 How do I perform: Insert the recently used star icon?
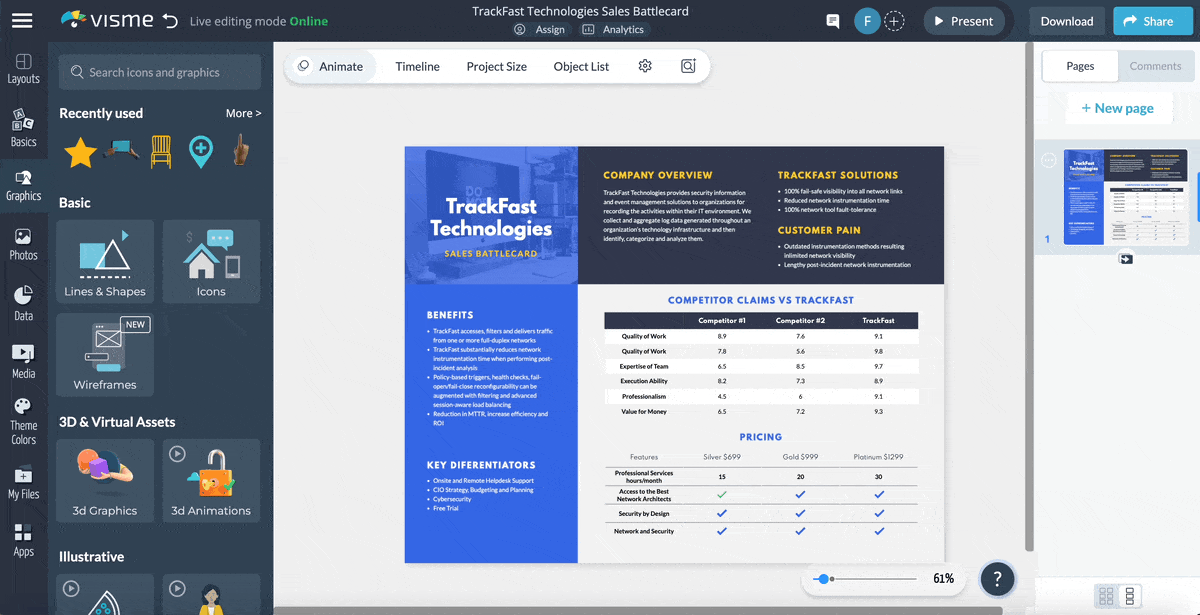(80, 152)
